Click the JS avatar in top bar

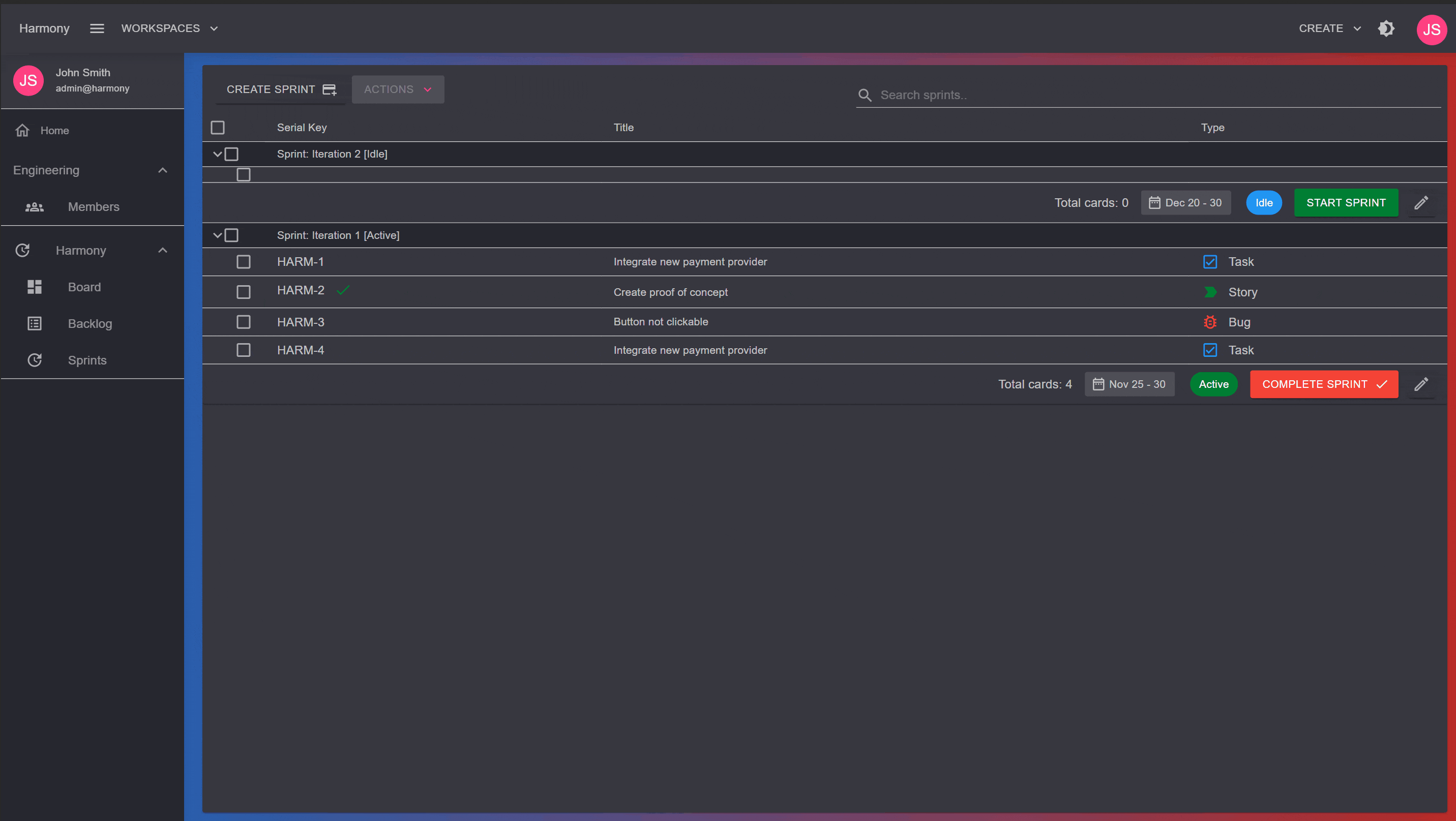pos(1431,29)
